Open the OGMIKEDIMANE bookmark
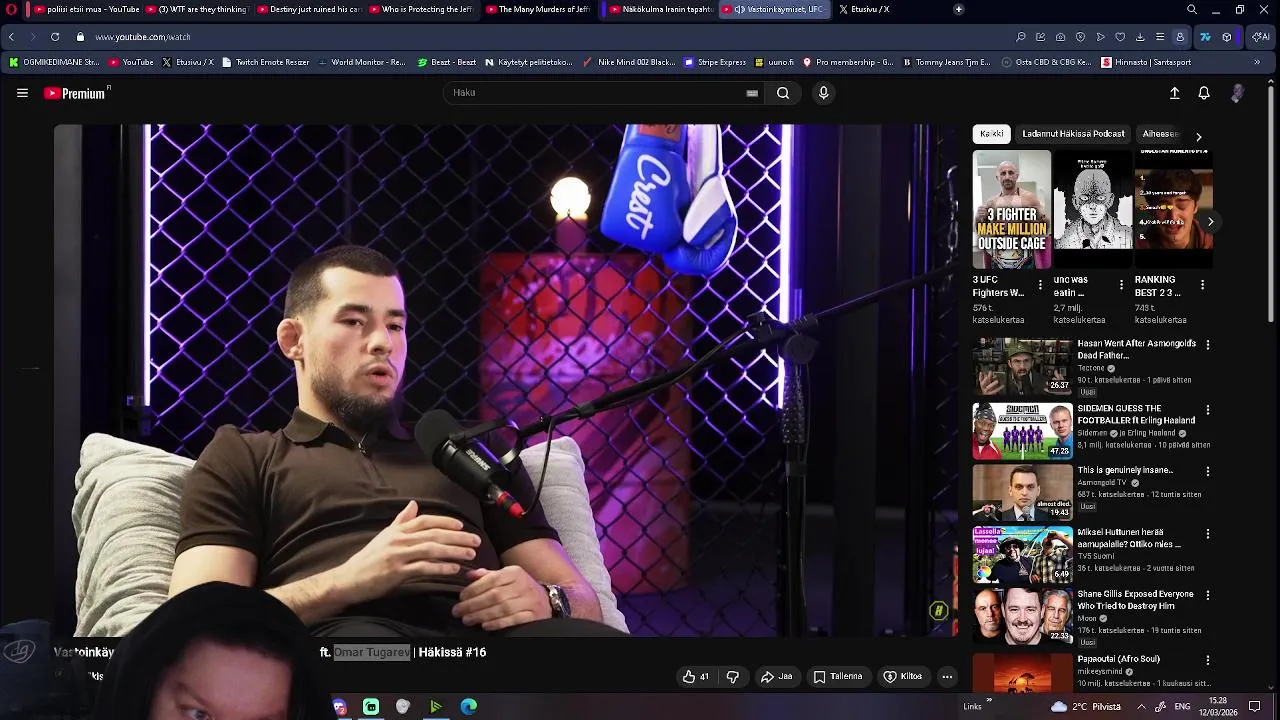 pyautogui.click(x=55, y=62)
